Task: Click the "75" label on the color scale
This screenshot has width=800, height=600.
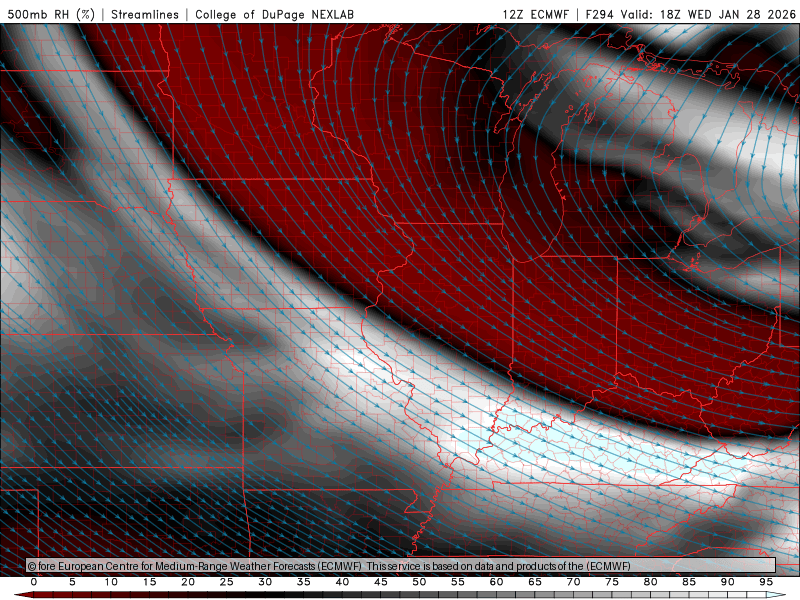Action: click(612, 582)
